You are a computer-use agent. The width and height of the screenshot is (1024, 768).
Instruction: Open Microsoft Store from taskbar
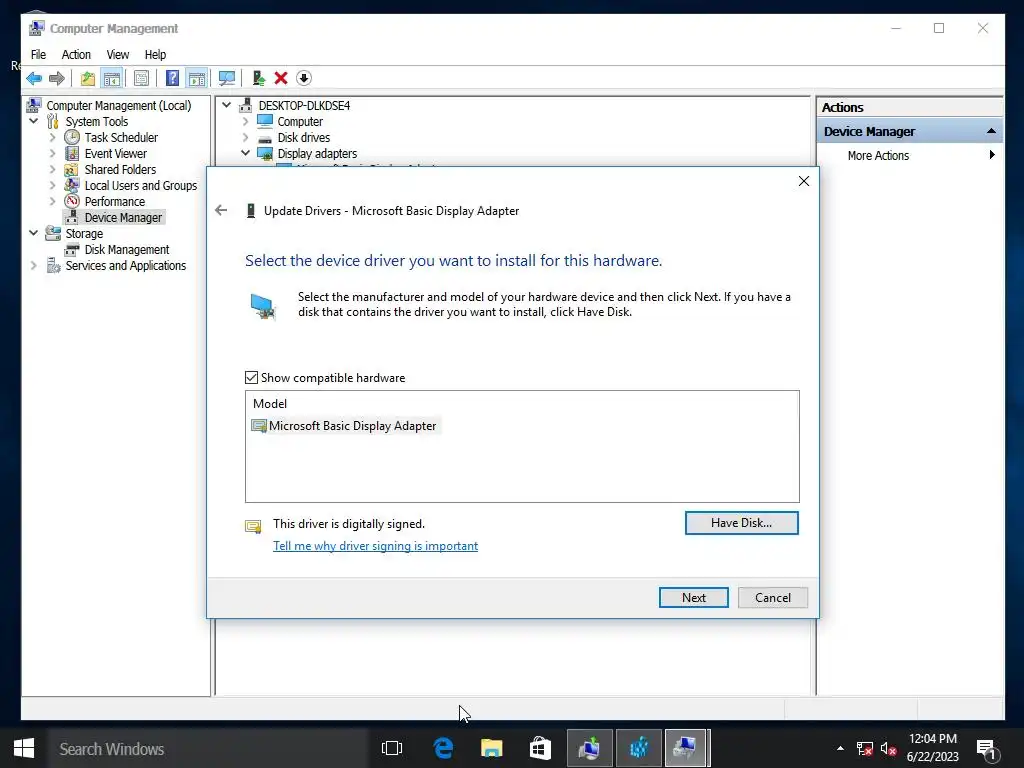pyautogui.click(x=540, y=748)
